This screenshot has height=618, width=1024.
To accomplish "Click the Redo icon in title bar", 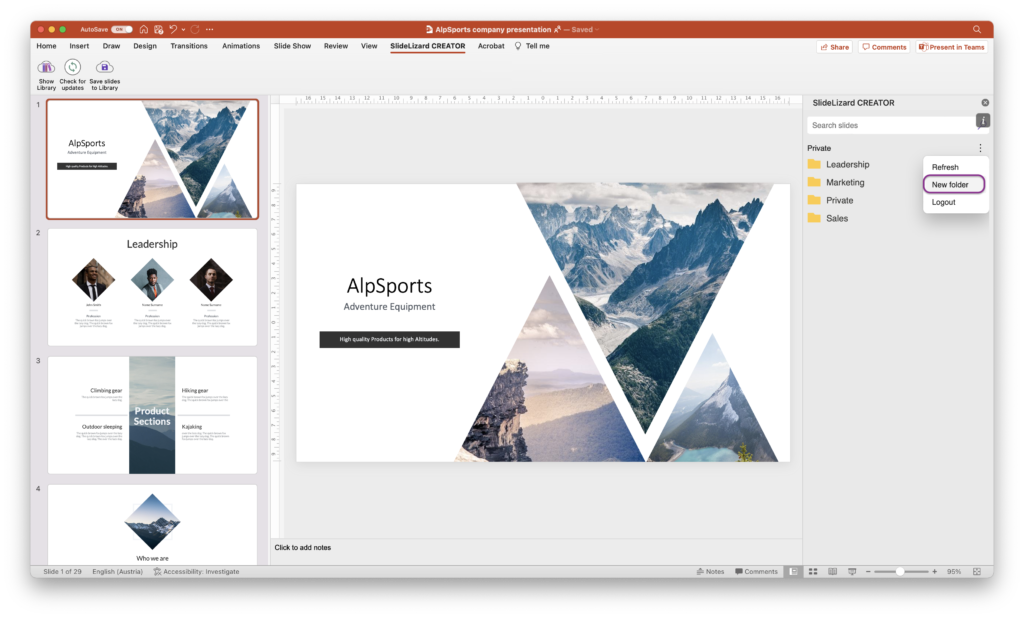I will coord(195,29).
